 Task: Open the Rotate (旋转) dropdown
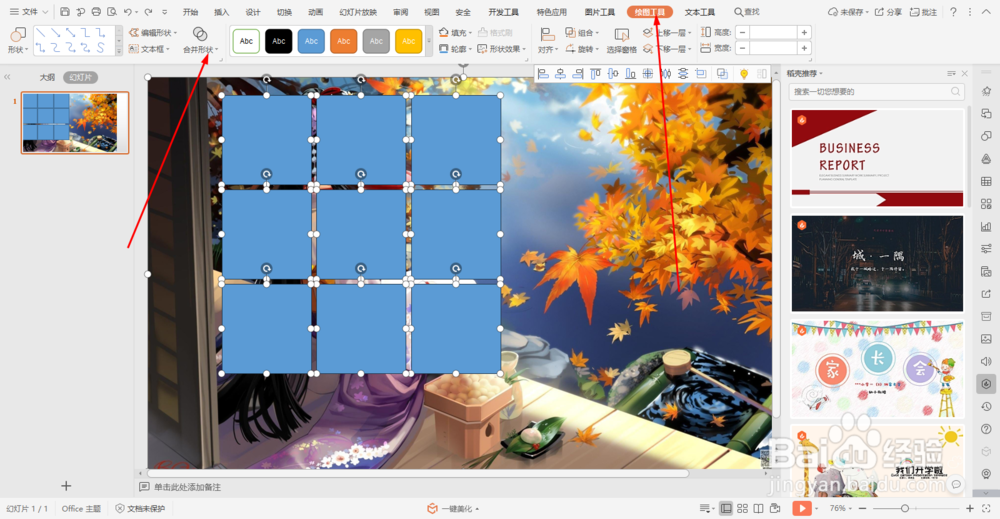[x=582, y=48]
